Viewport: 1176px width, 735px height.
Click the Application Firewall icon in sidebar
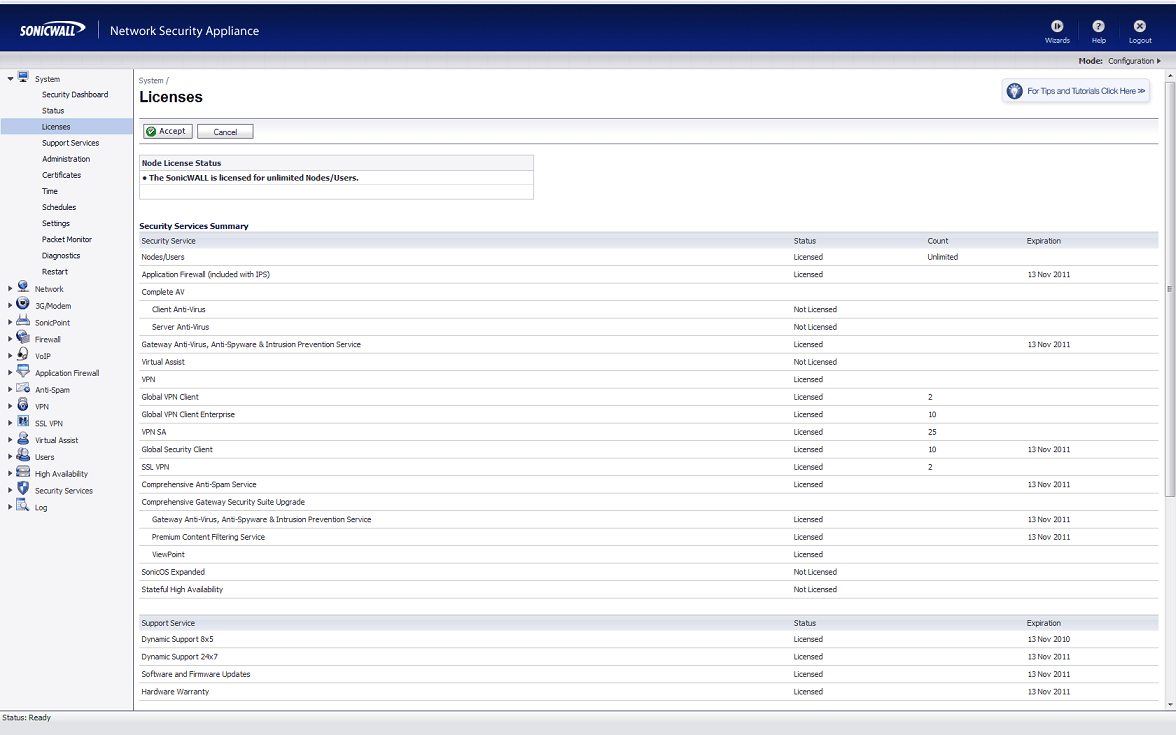pyautogui.click(x=23, y=371)
